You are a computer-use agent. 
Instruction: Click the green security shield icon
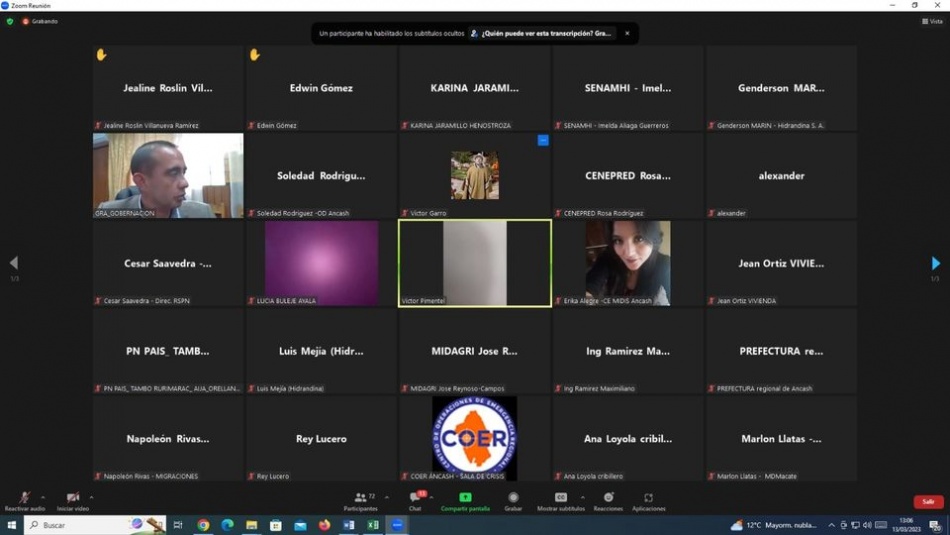tap(10, 21)
